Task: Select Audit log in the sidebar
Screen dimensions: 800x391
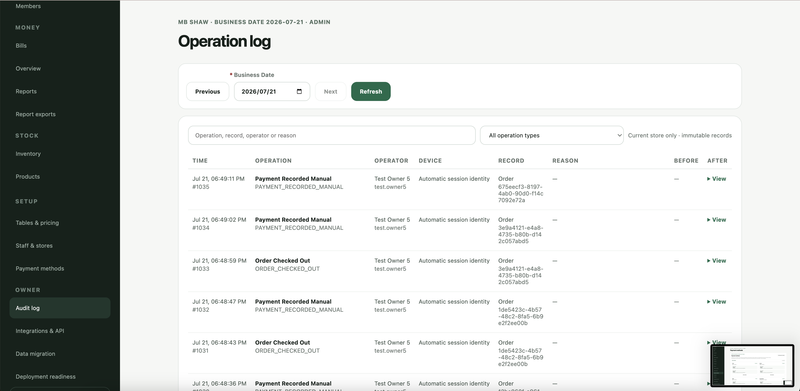Action: (60, 308)
